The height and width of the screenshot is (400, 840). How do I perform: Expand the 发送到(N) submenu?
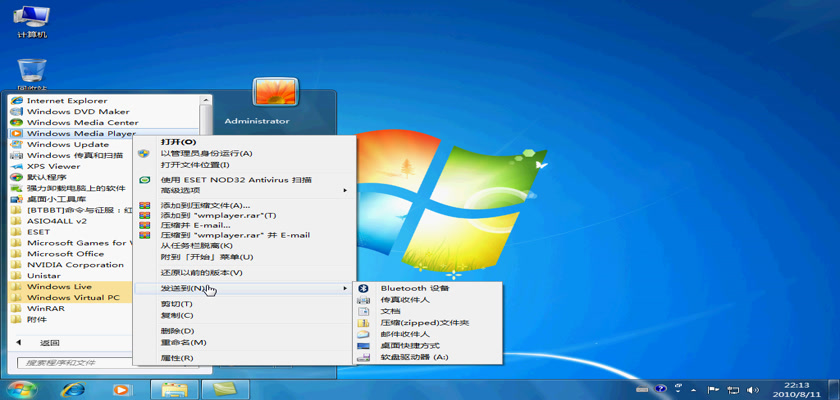point(244,288)
